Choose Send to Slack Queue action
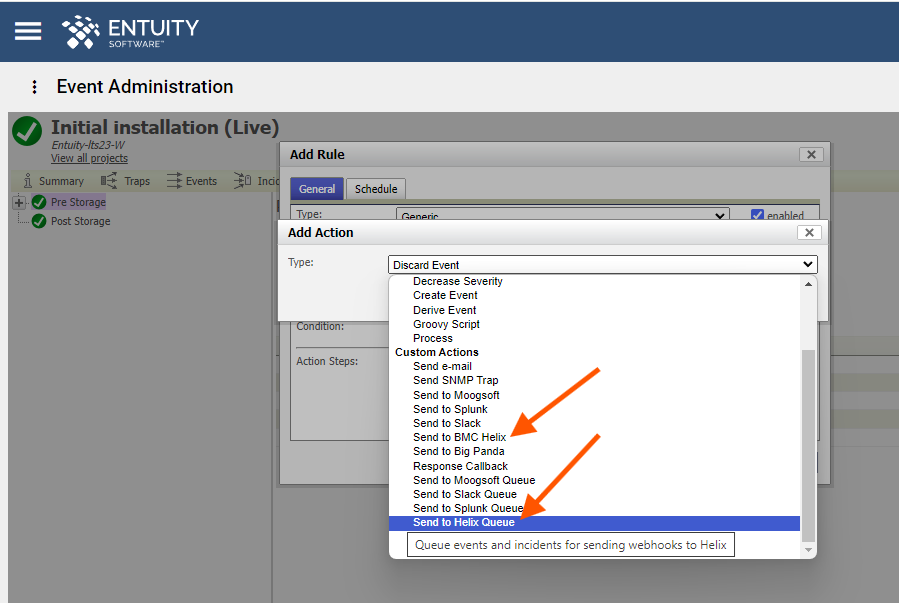 pos(464,494)
